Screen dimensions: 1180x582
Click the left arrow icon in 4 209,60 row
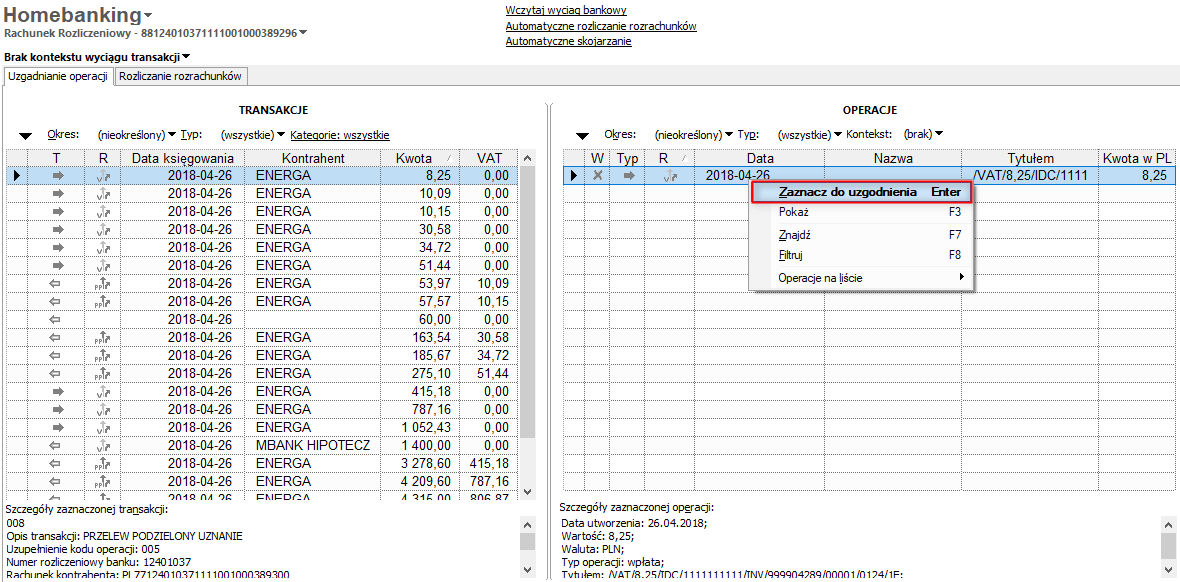point(56,483)
